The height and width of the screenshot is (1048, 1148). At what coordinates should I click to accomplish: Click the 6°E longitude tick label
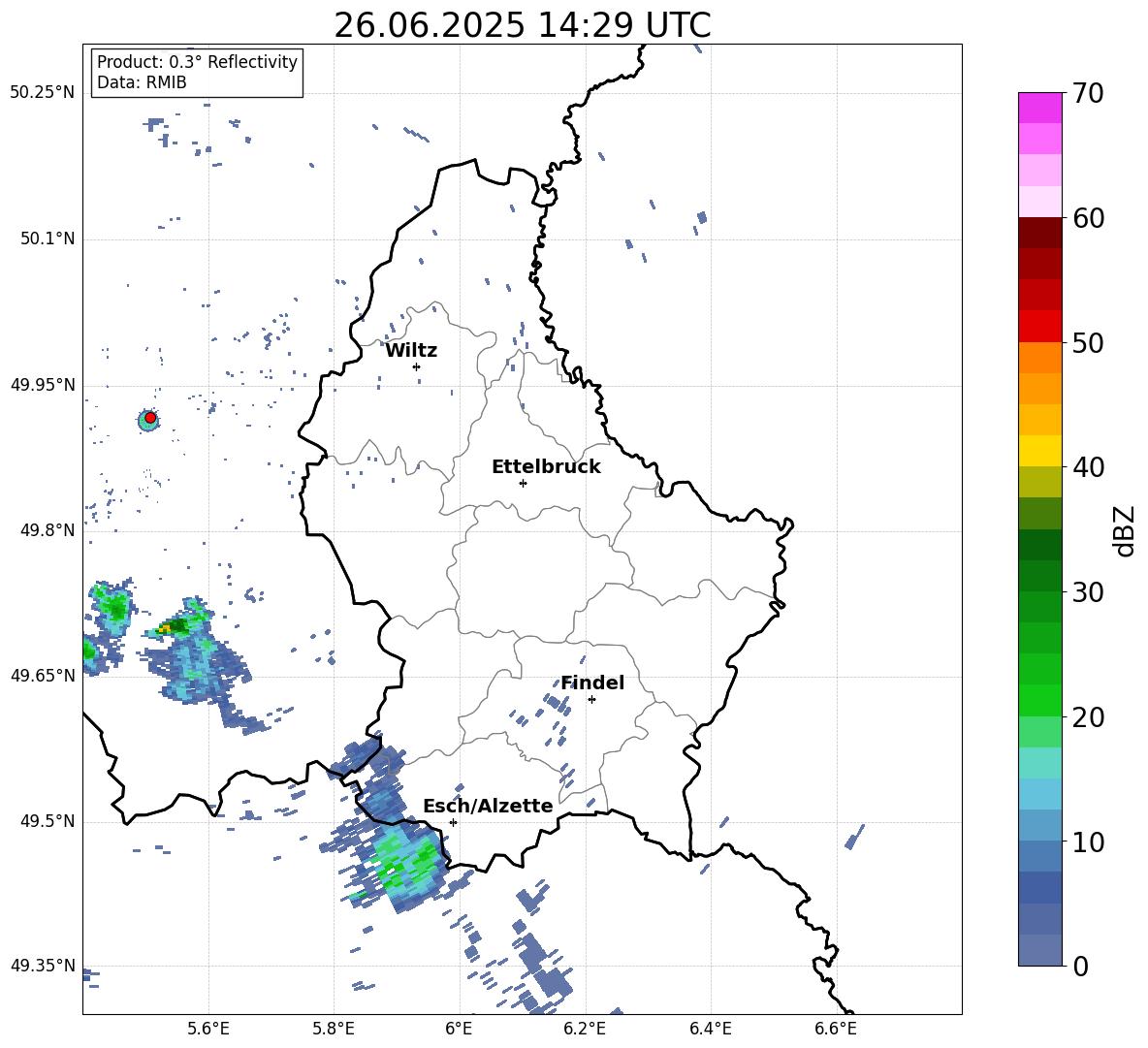(459, 1029)
